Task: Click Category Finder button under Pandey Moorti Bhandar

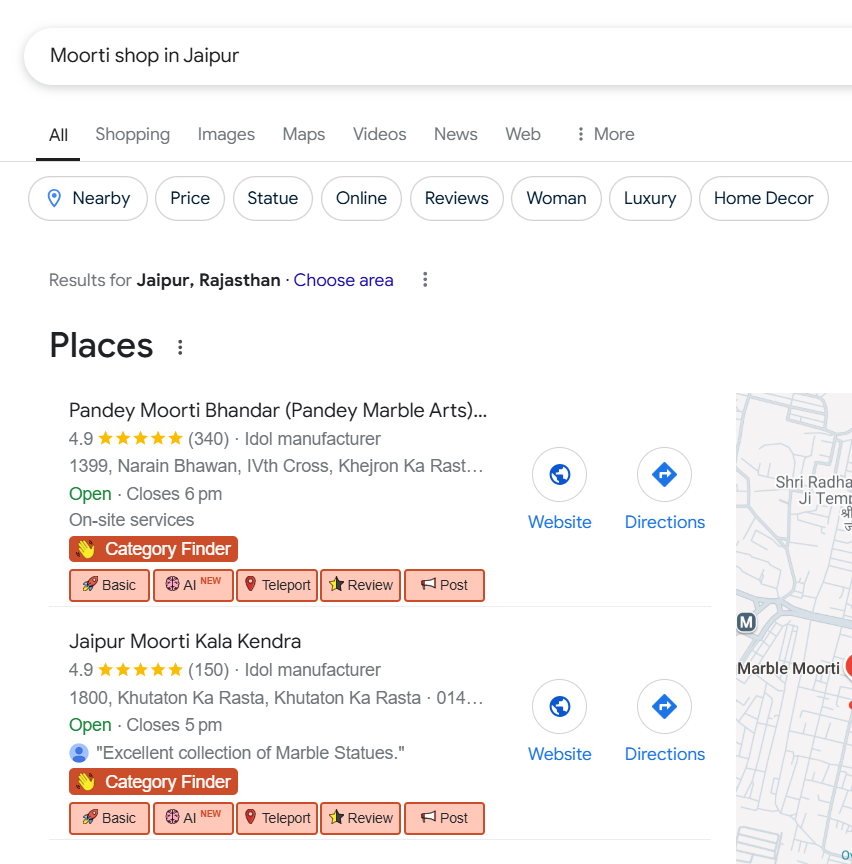Action: click(x=153, y=549)
